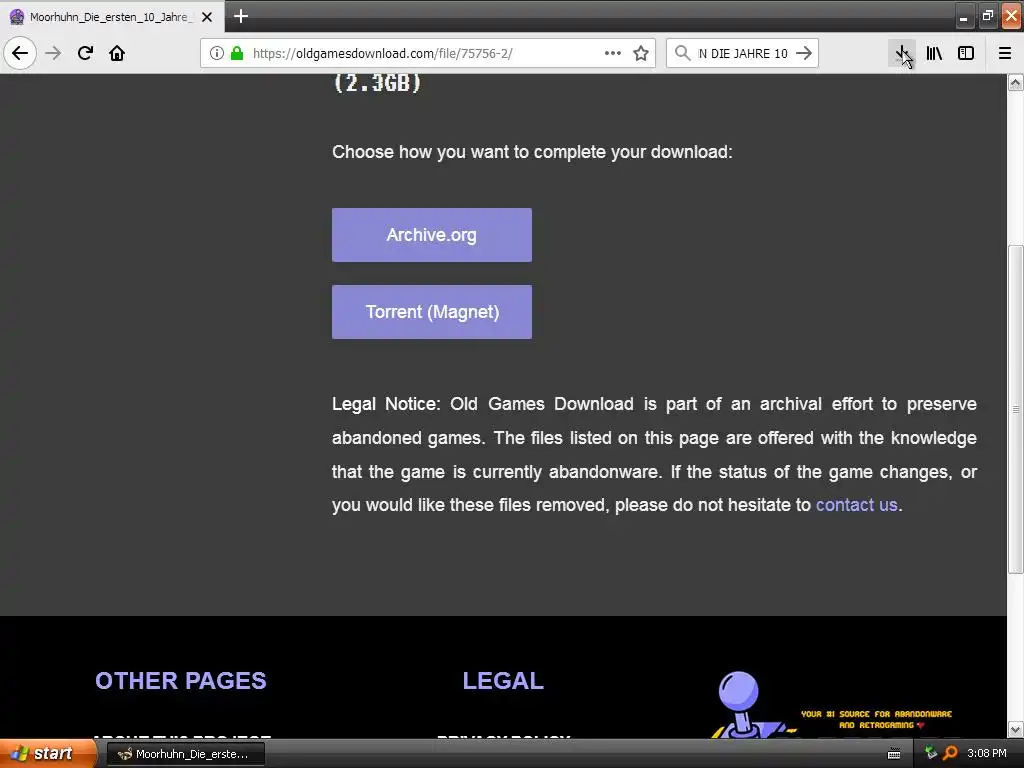Click the green secure connection padlock
Viewport: 1024px width, 768px height.
(x=237, y=53)
